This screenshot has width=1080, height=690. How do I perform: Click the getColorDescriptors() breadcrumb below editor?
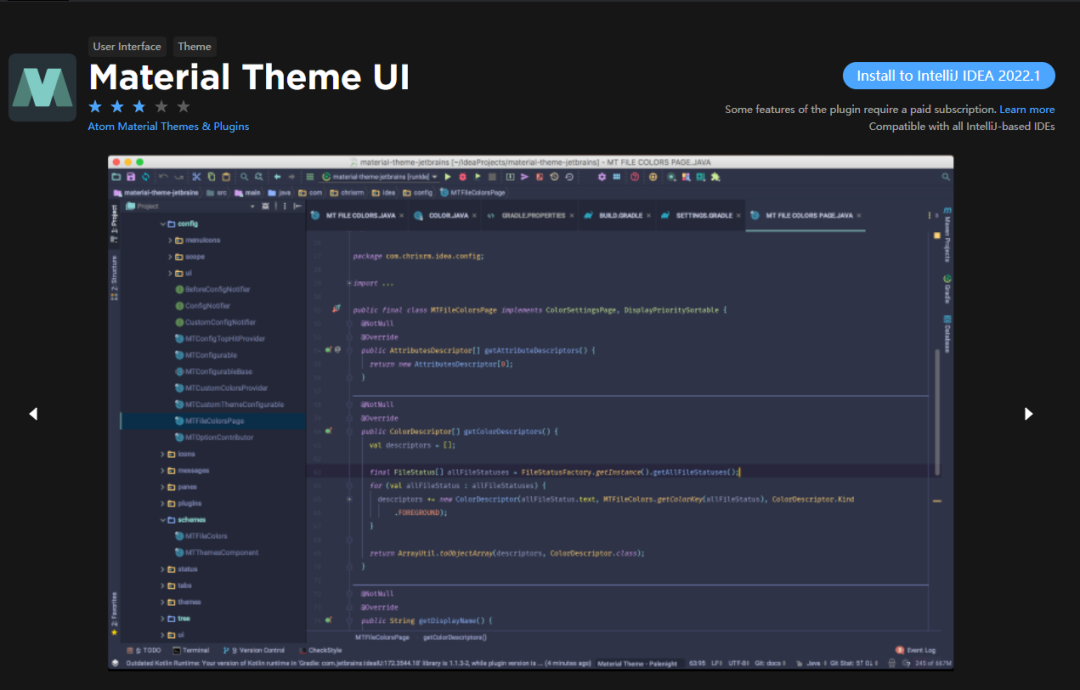455,638
